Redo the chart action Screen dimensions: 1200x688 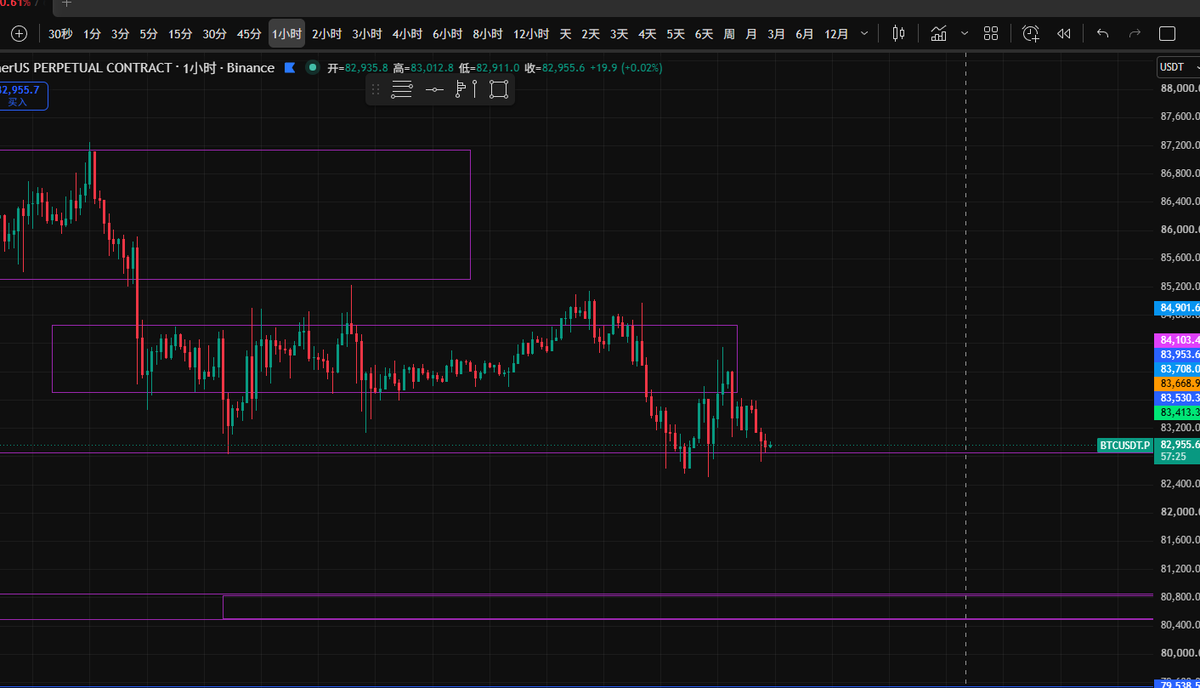(1134, 34)
